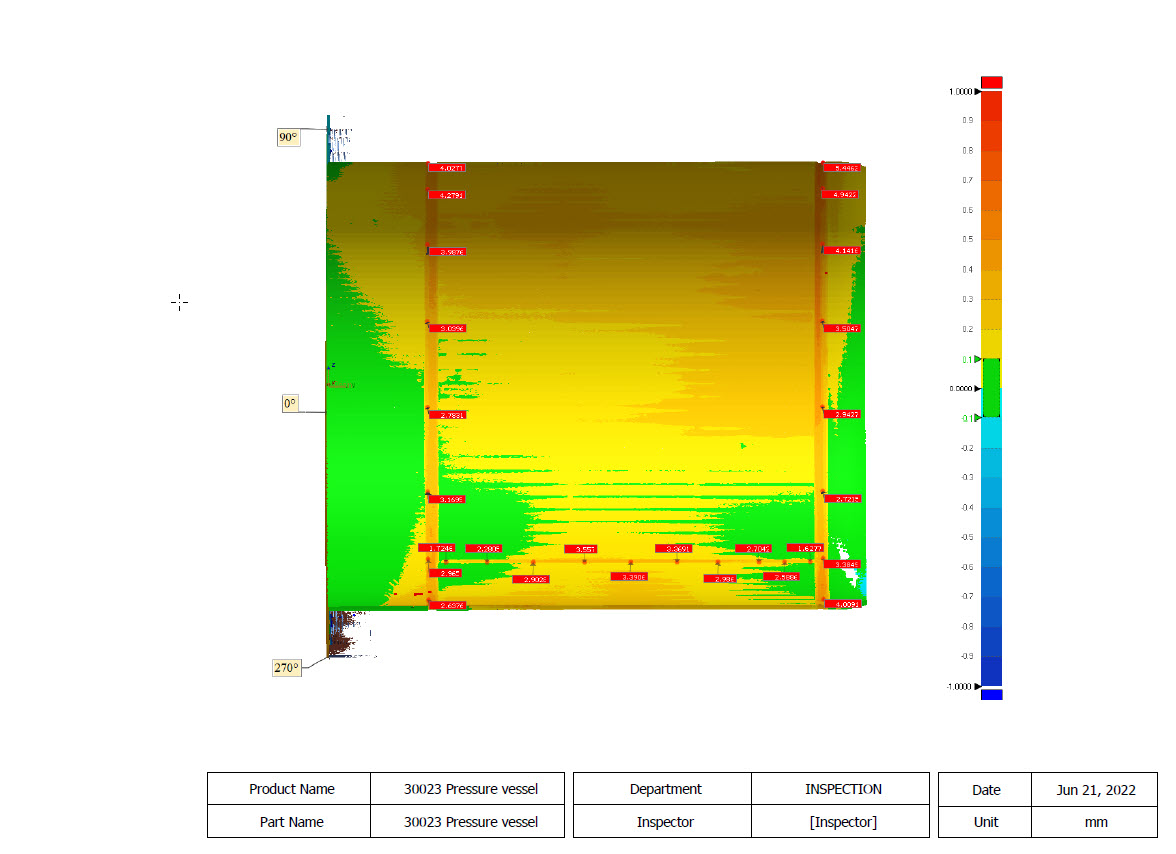
Task: Select the -0.1 lower tolerance marker arrow
Action: [x=978, y=418]
